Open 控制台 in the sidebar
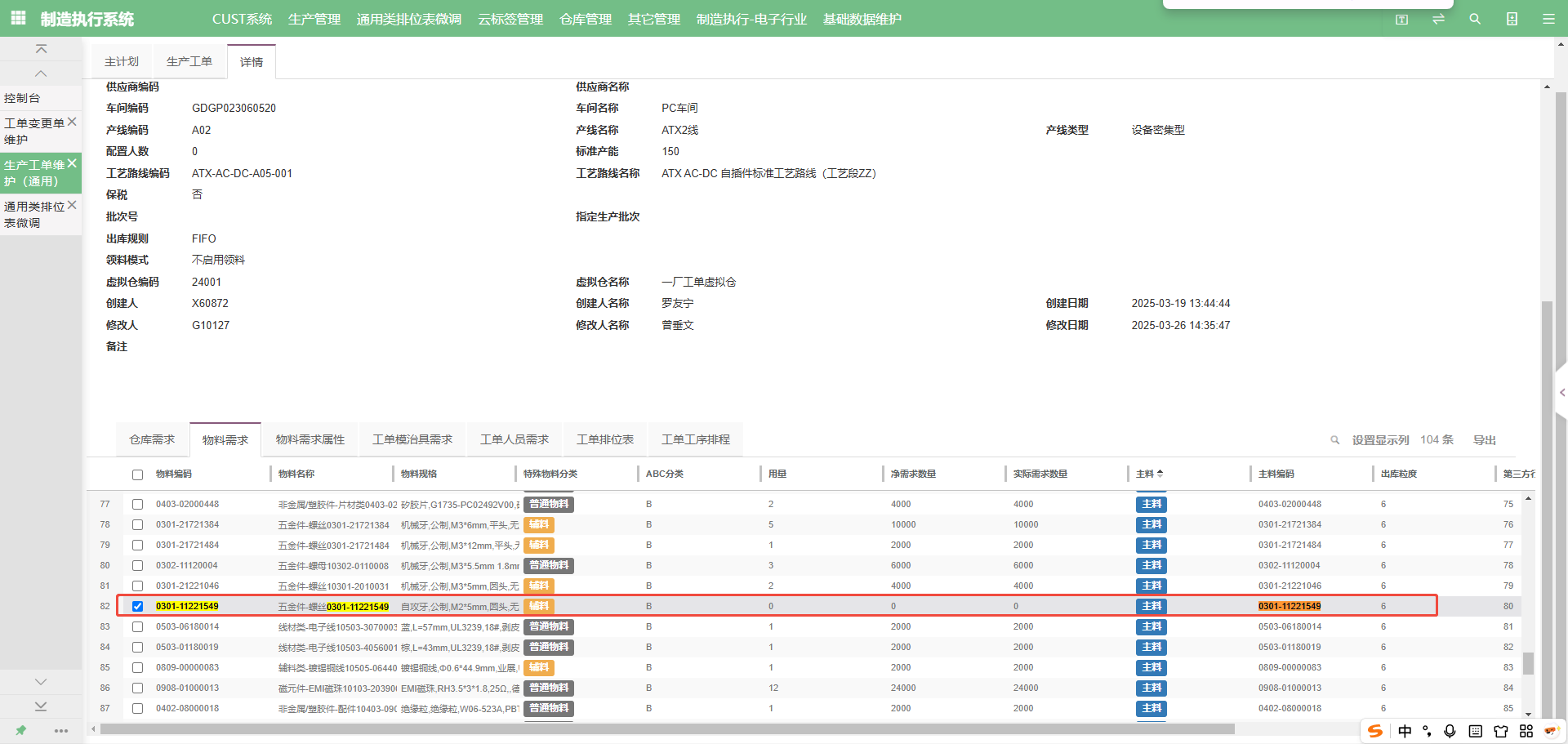Image resolution: width=1568 pixels, height=744 pixels. 41,98
